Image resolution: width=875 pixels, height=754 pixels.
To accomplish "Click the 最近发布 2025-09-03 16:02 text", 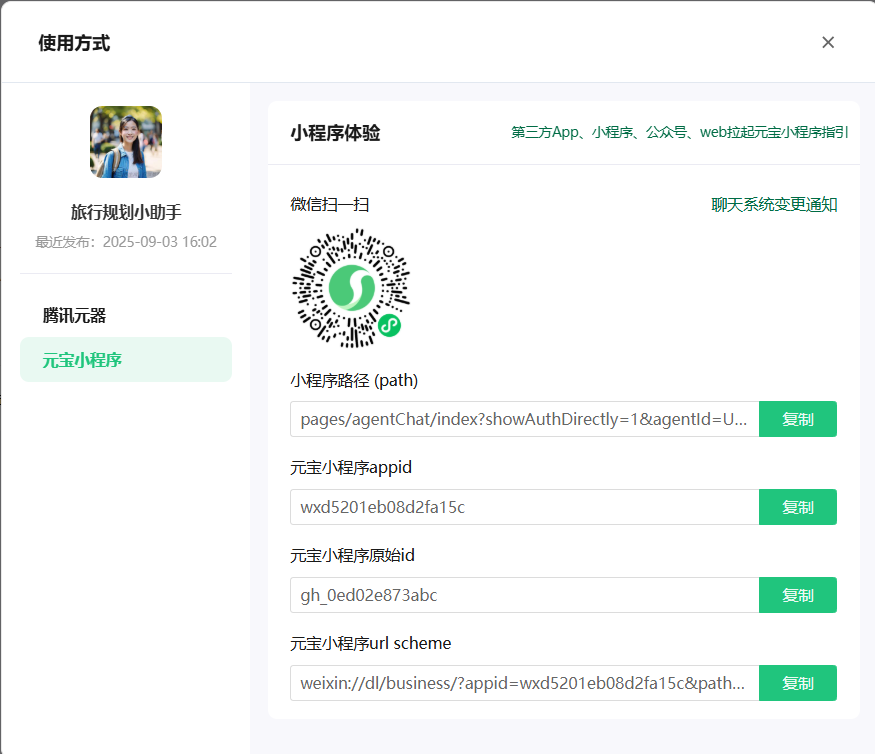I will click(x=126, y=242).
